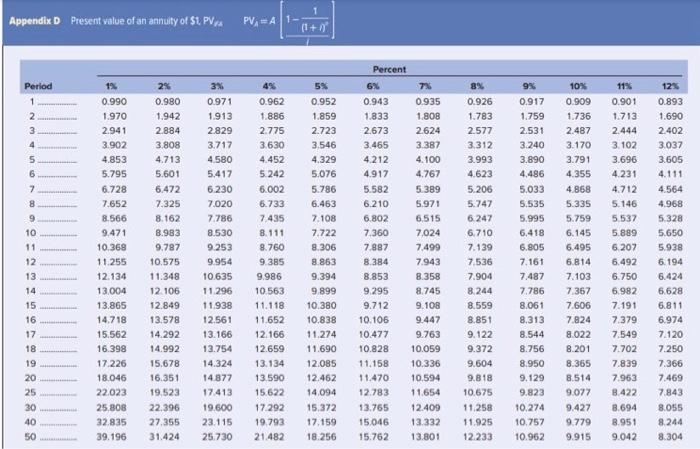The image size is (700, 449).
Task: Click value 8.851 for period 16 at 8%
Action: (x=480, y=320)
